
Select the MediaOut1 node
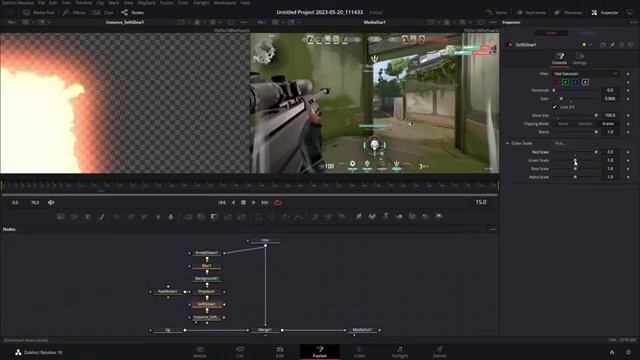point(362,330)
